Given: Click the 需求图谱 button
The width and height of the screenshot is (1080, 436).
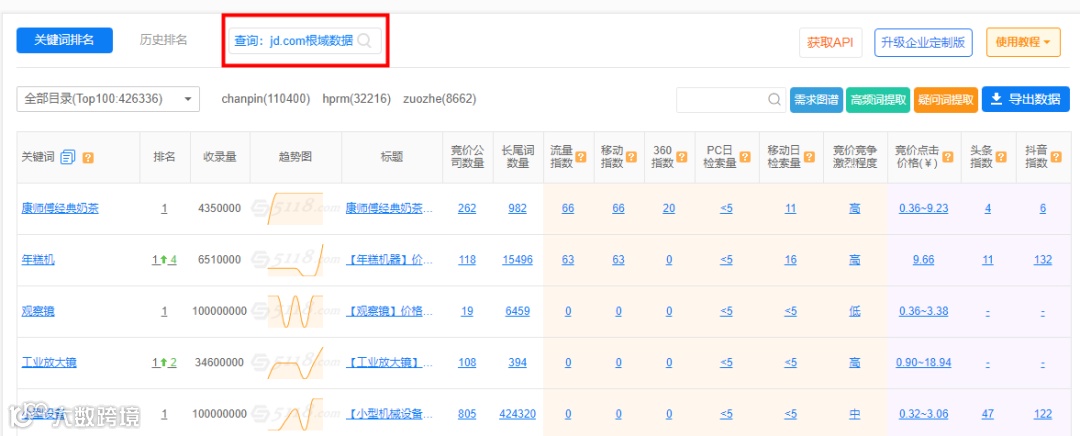Looking at the screenshot, I should (816, 99).
